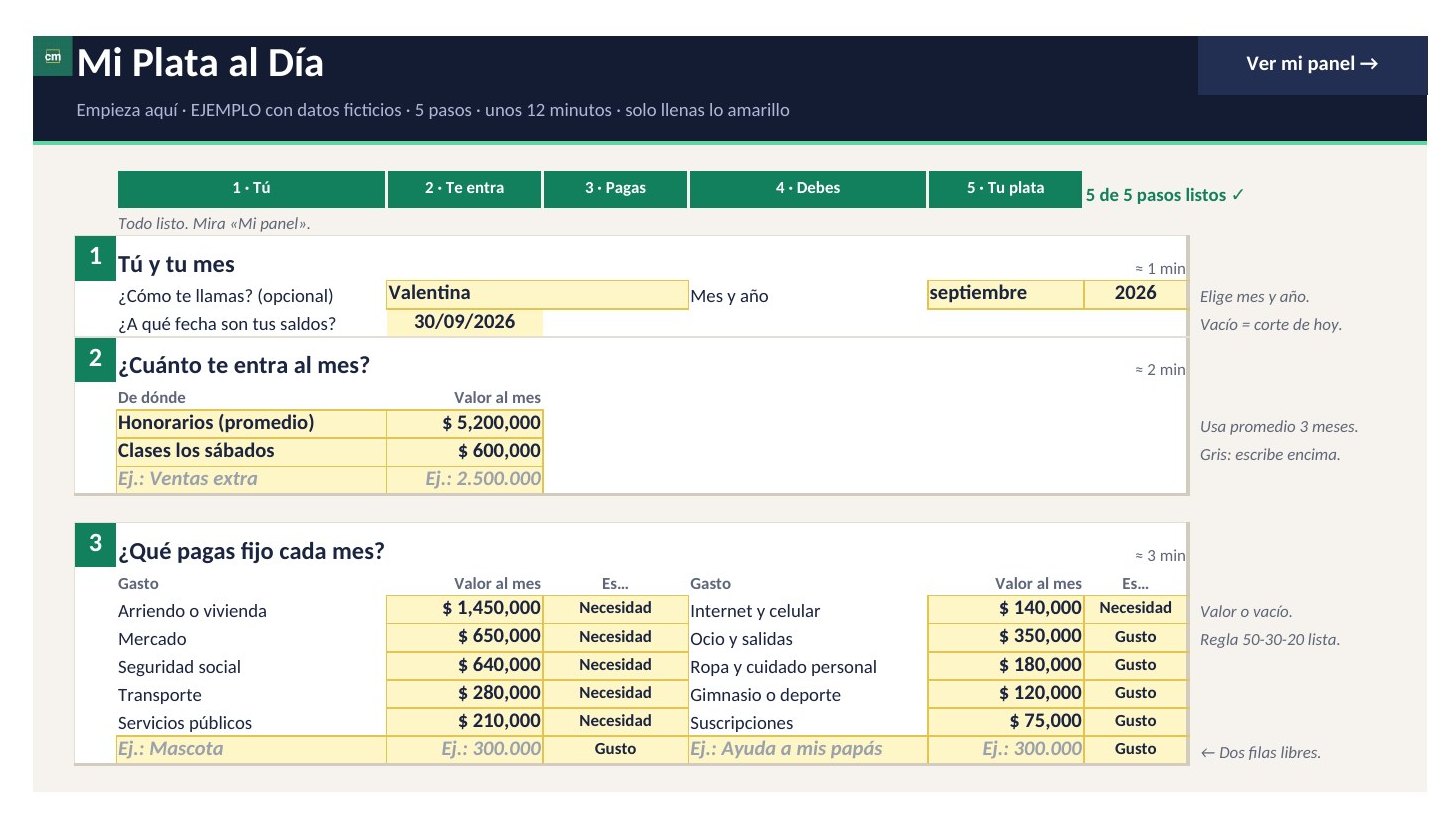Select the balance date cell 30/09/2026
This screenshot has height=825, width=1450.
pos(464,322)
